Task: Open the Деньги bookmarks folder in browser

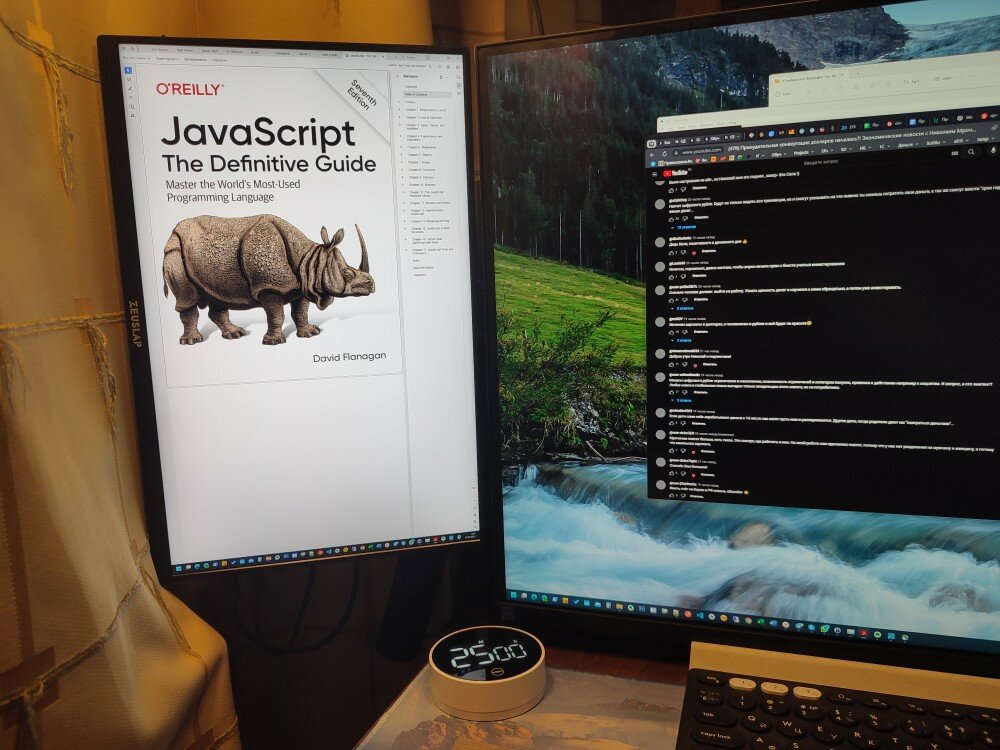Action: [906, 145]
